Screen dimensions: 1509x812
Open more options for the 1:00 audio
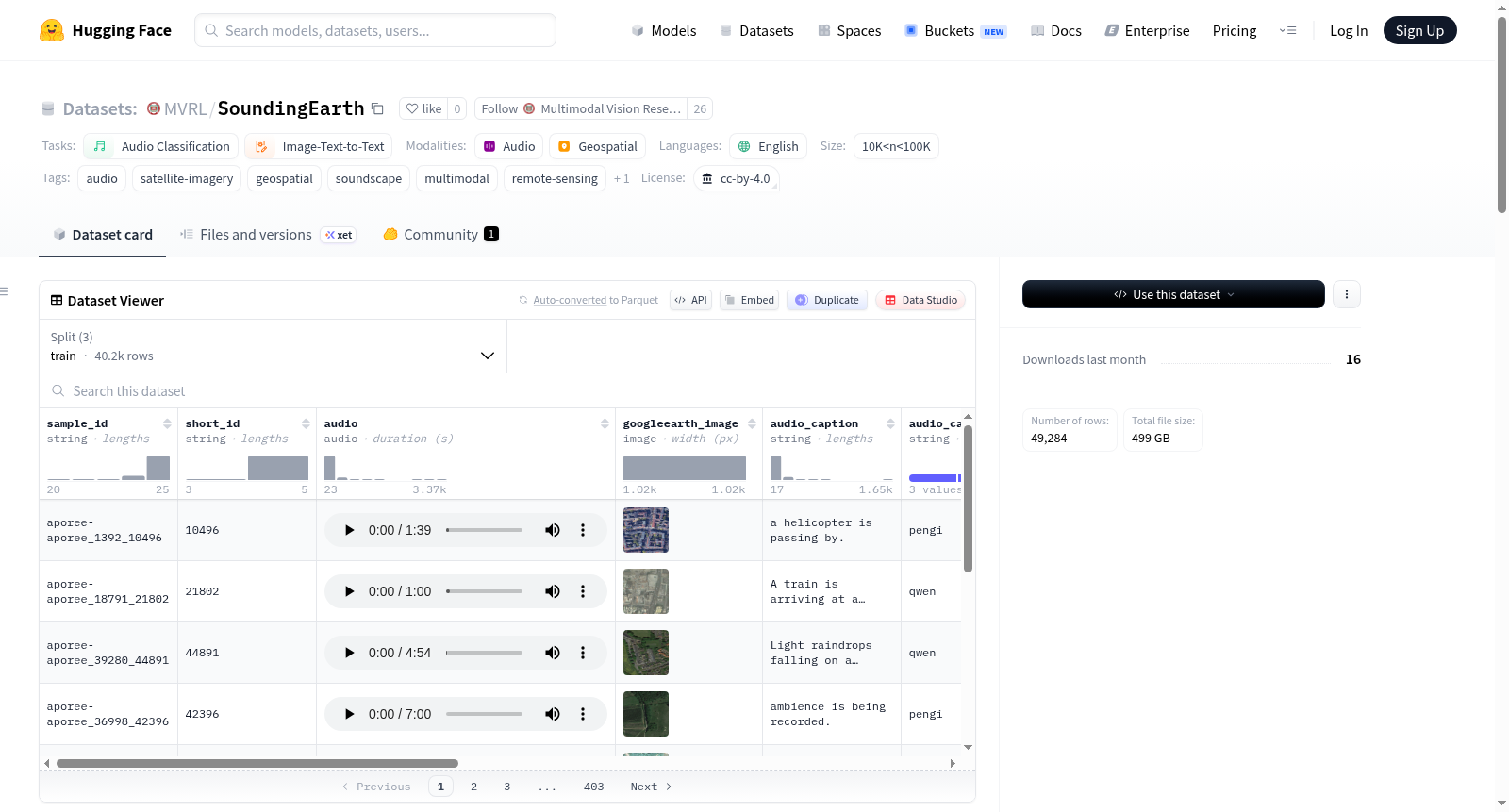tap(583, 591)
